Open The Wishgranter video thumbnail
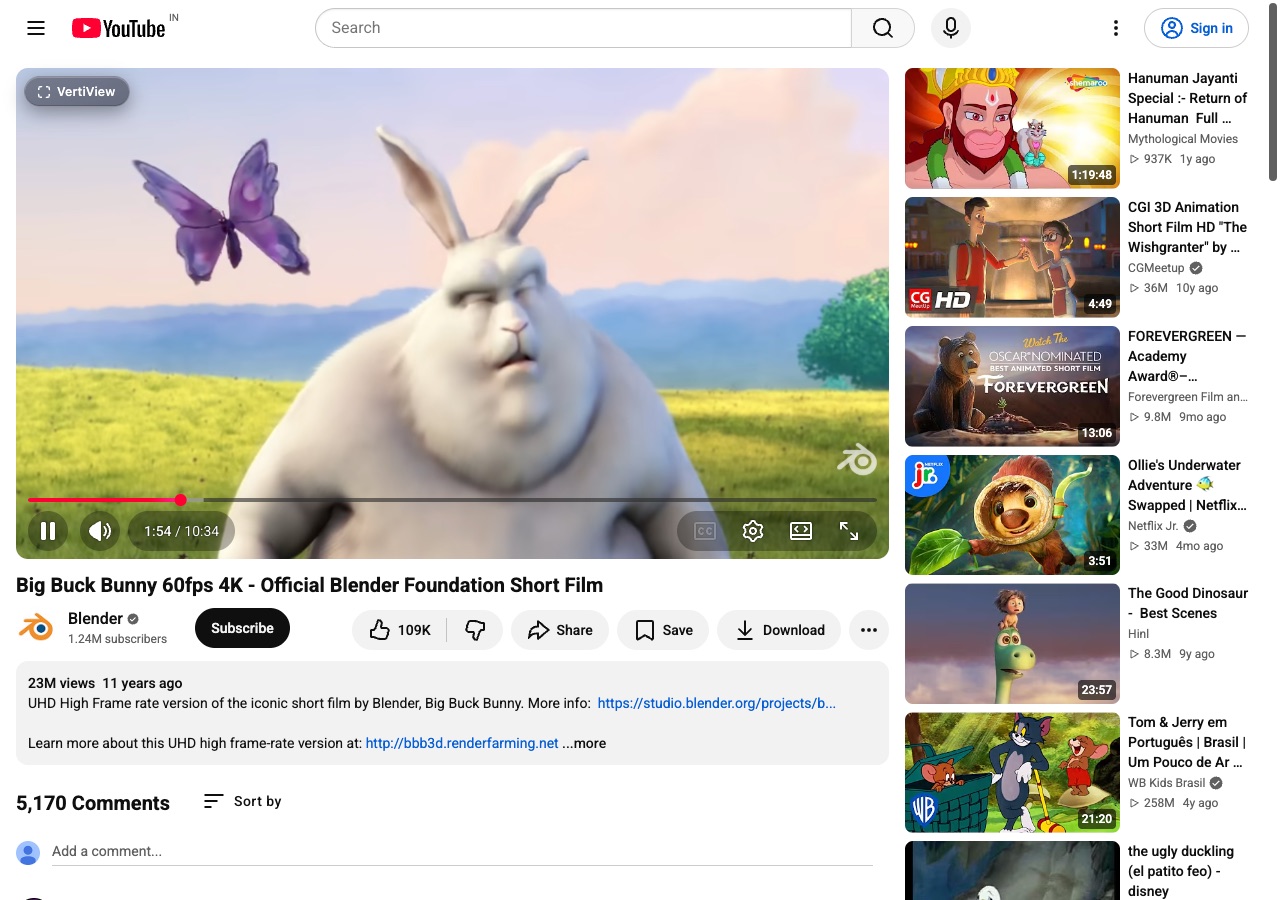Viewport: 1280px width, 900px height. click(x=1012, y=257)
